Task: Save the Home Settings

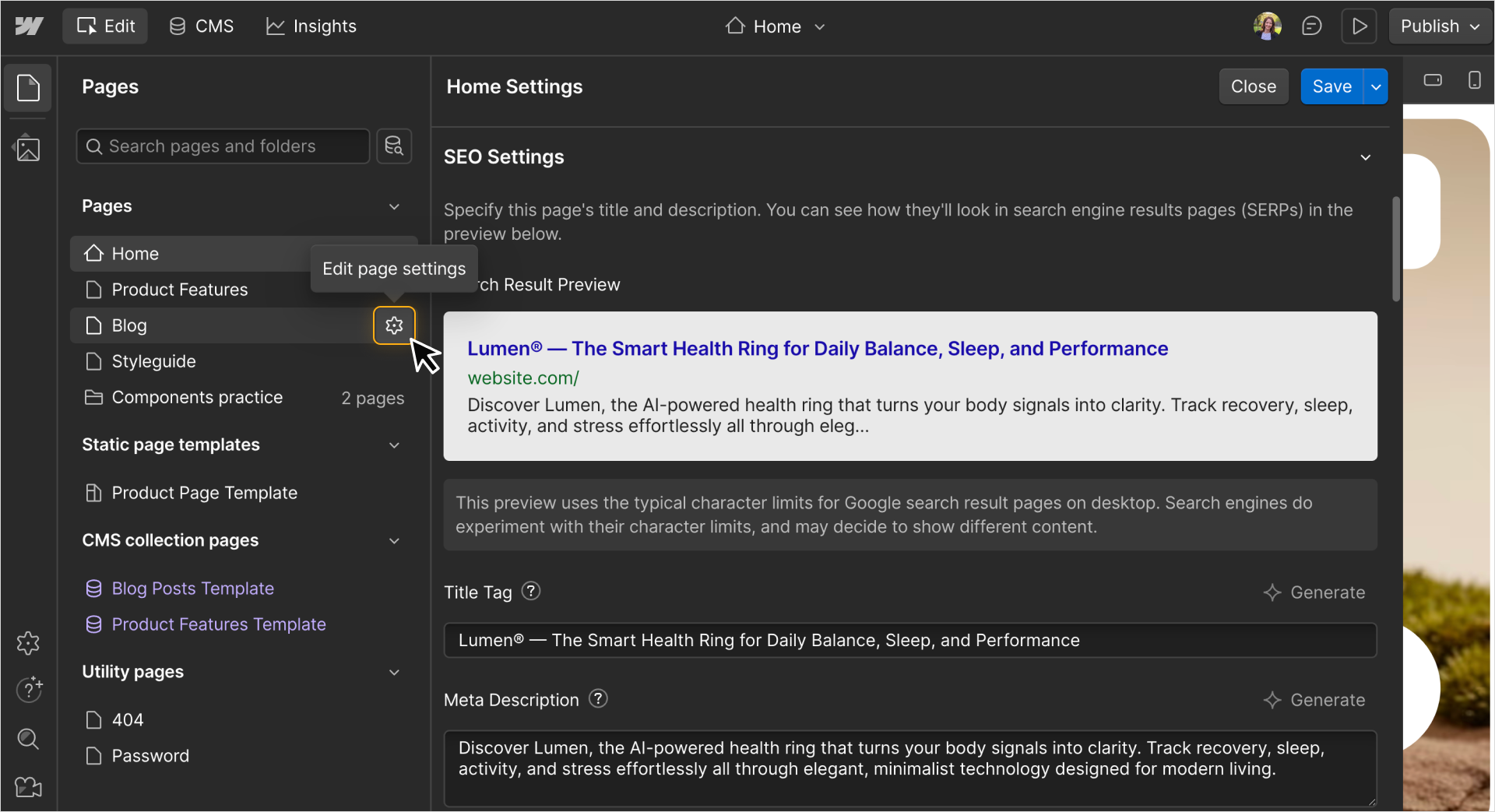Action: tap(1332, 86)
